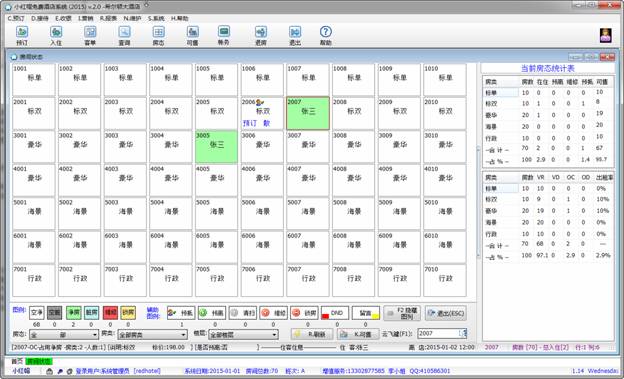Select room 6003 海景

tap(125, 247)
